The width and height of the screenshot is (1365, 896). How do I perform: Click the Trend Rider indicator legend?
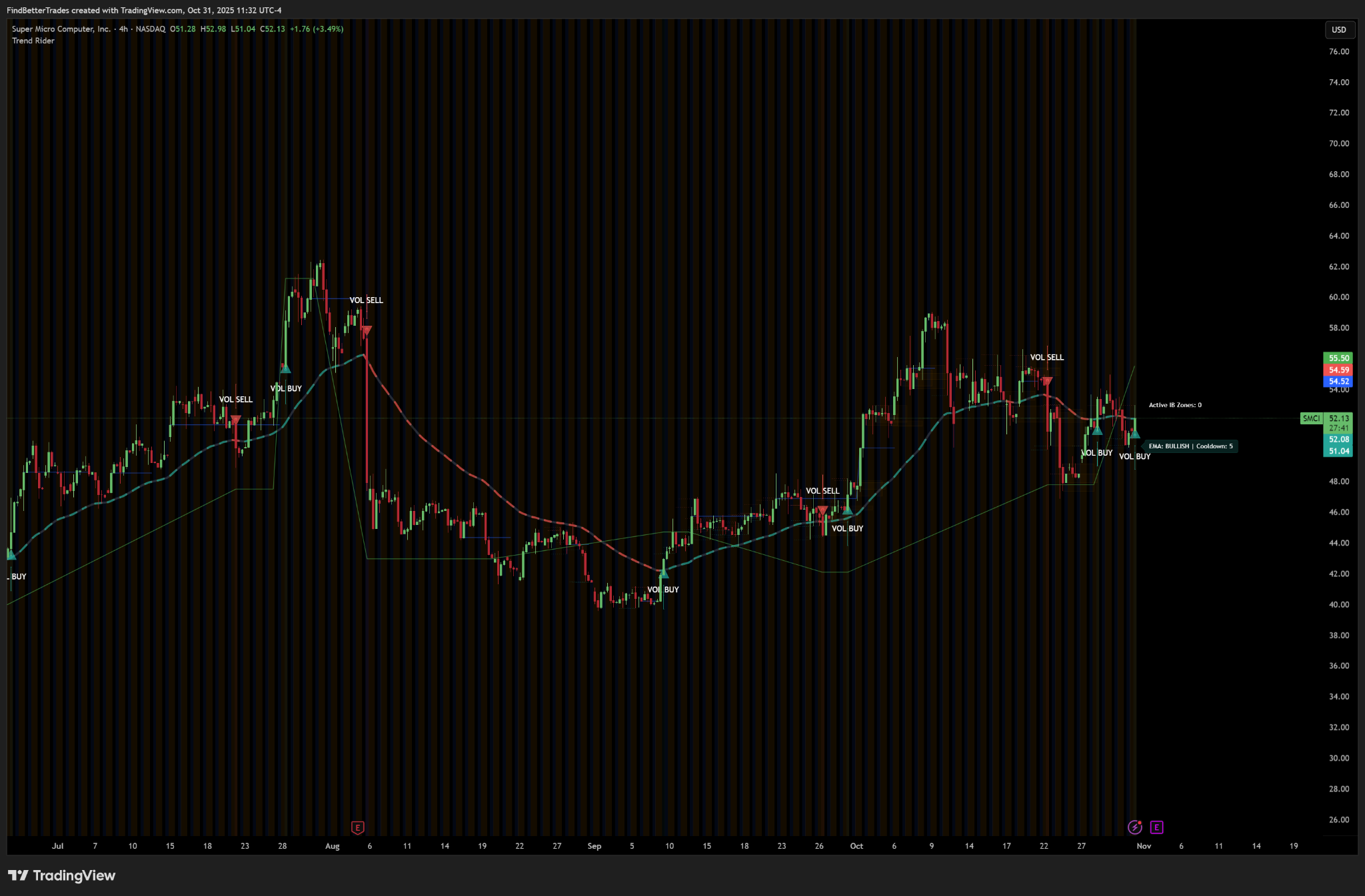(33, 41)
